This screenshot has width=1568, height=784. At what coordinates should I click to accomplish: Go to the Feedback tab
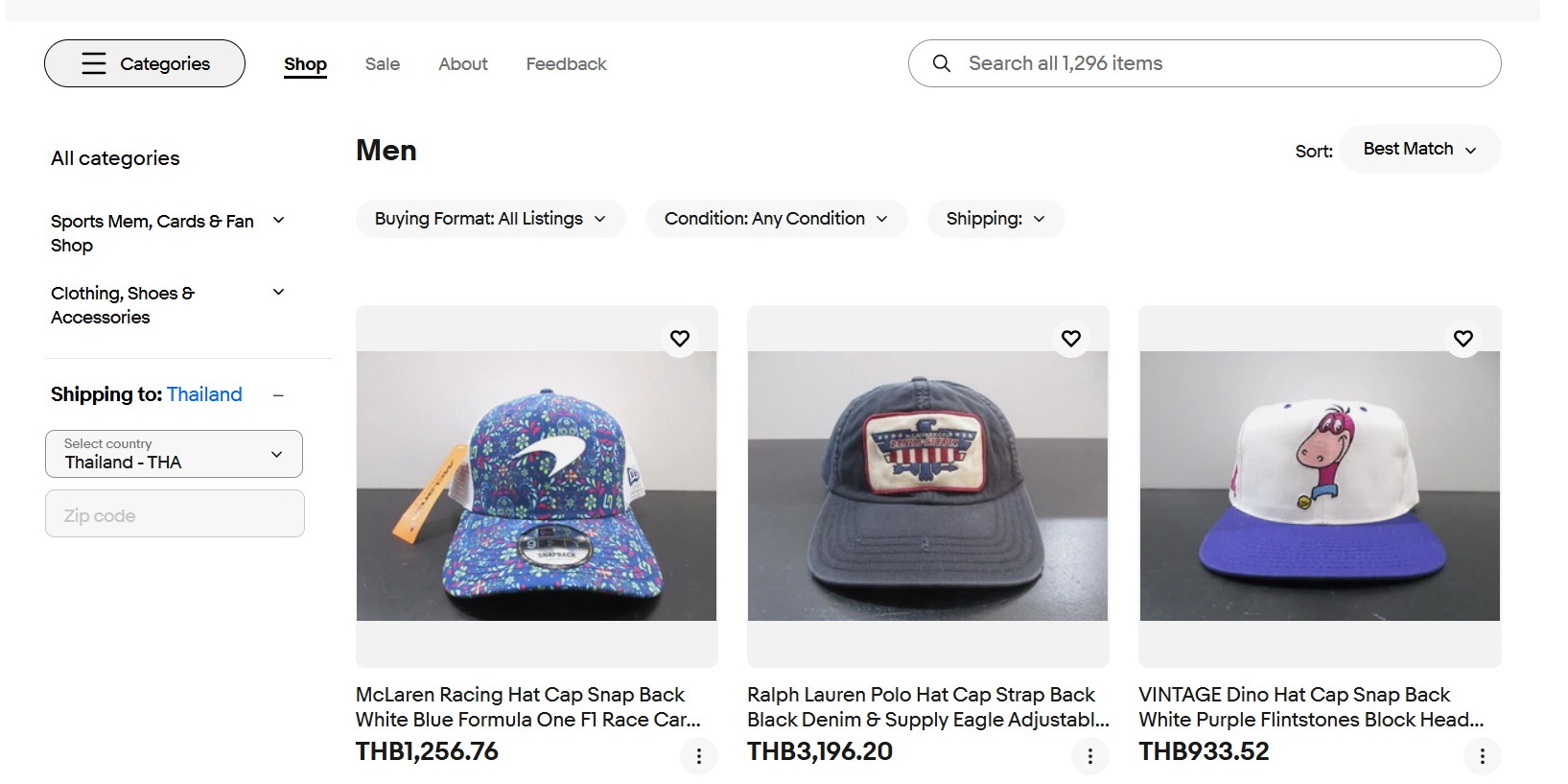pyautogui.click(x=566, y=64)
